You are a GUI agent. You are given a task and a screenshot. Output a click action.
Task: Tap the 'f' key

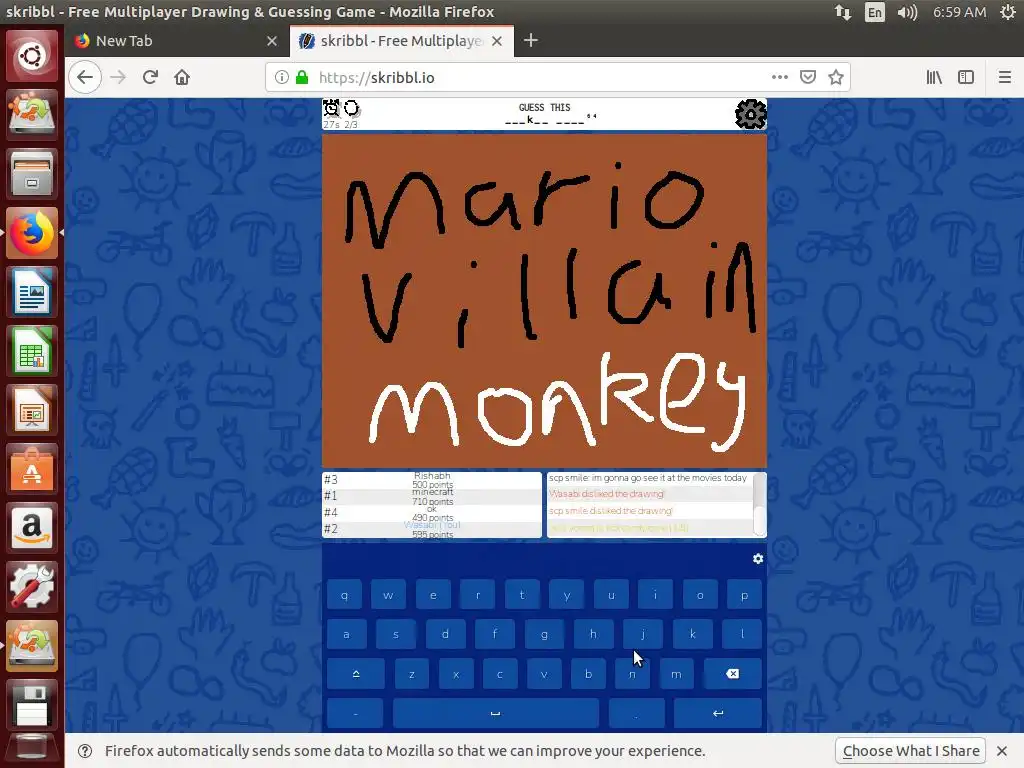pos(495,634)
